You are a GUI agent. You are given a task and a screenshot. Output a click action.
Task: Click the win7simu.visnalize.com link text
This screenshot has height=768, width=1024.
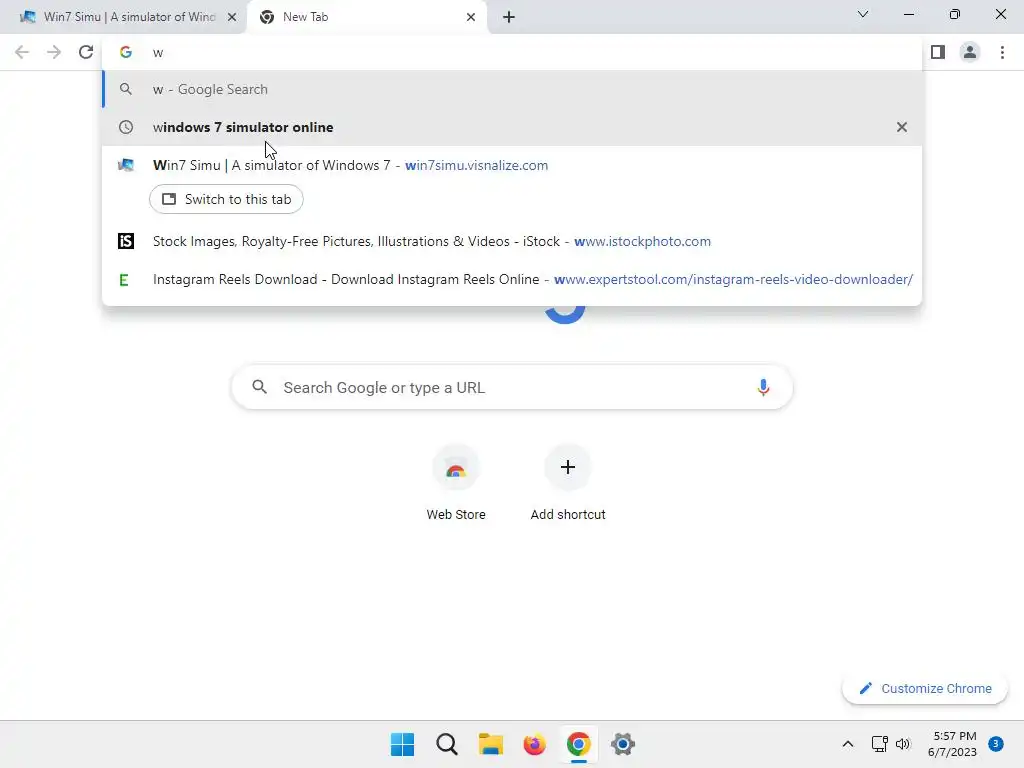pyautogui.click(x=476, y=165)
